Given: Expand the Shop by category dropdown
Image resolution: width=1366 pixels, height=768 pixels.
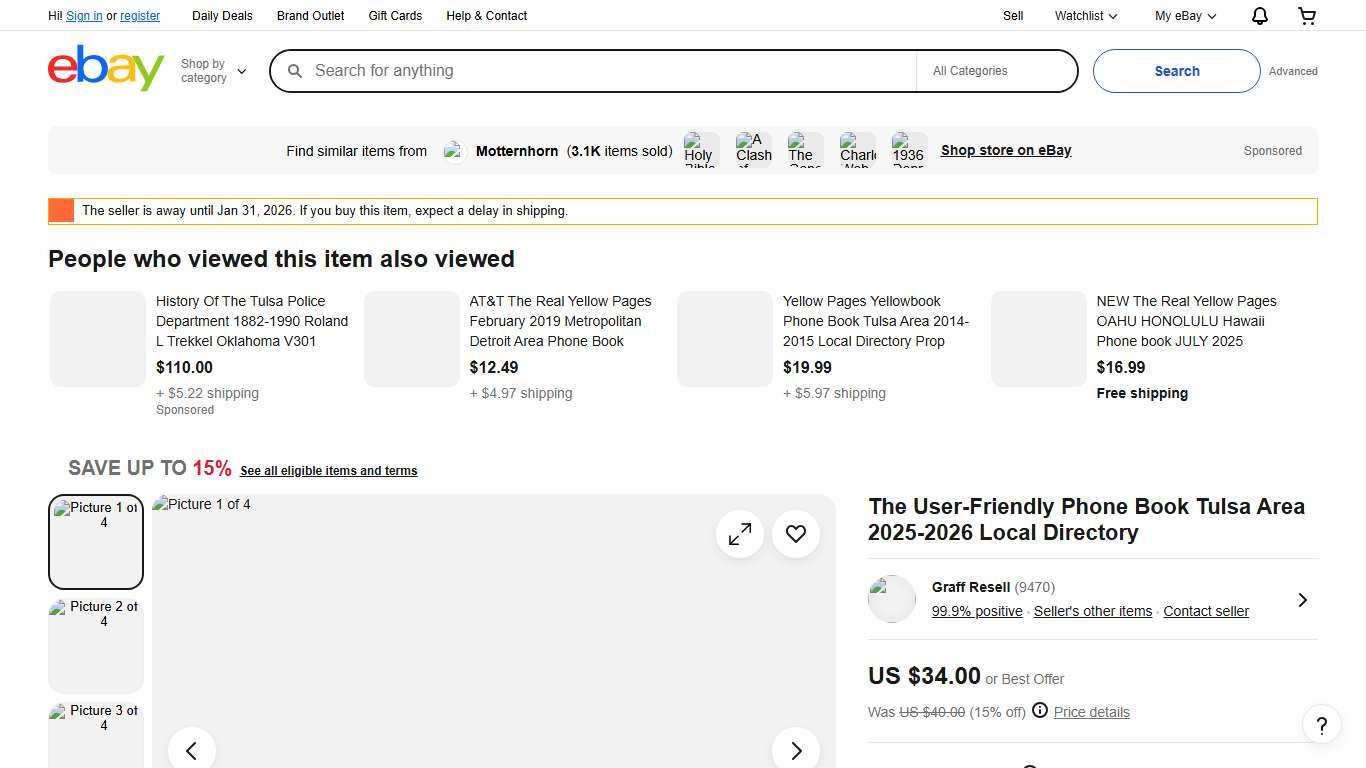Looking at the screenshot, I should pos(213,71).
